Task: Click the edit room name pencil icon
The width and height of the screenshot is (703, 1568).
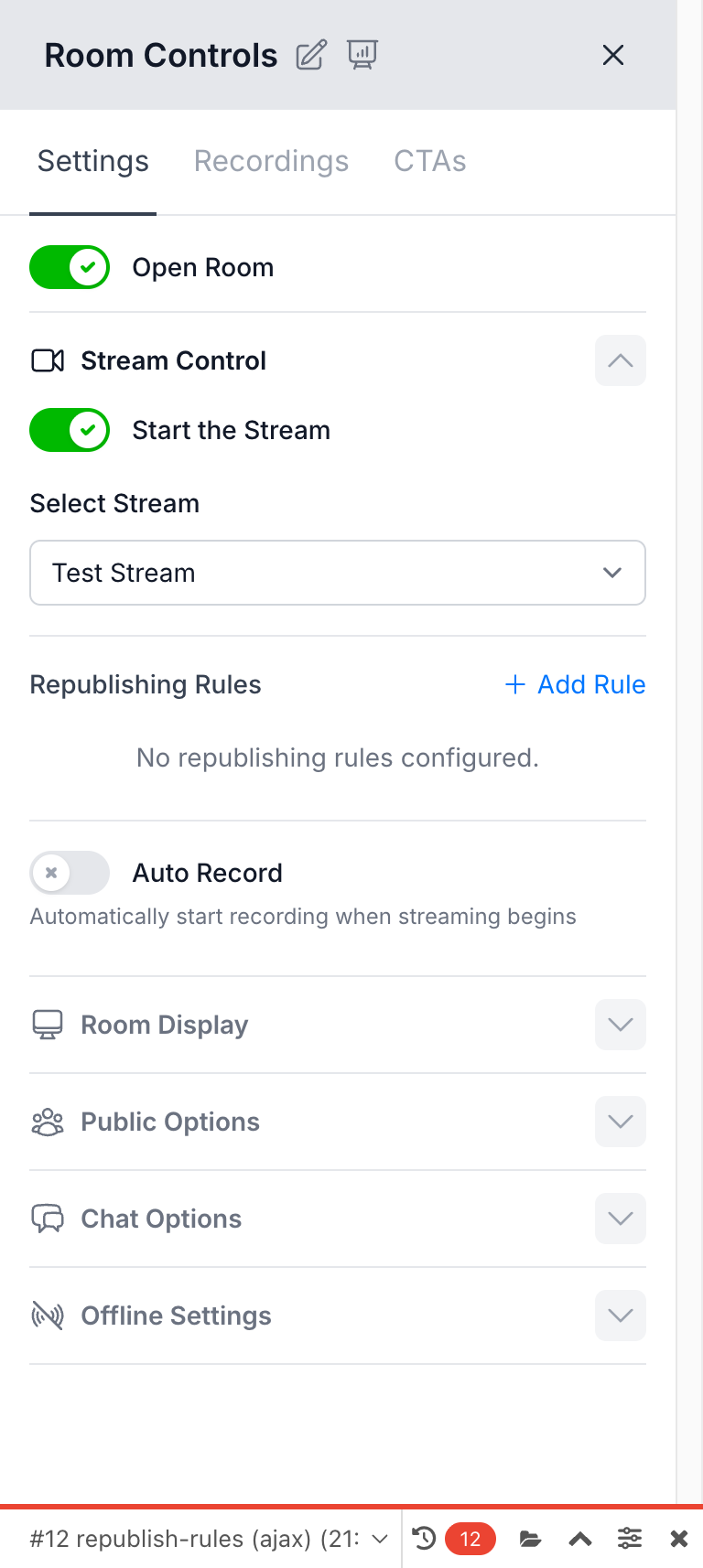Action: (310, 55)
